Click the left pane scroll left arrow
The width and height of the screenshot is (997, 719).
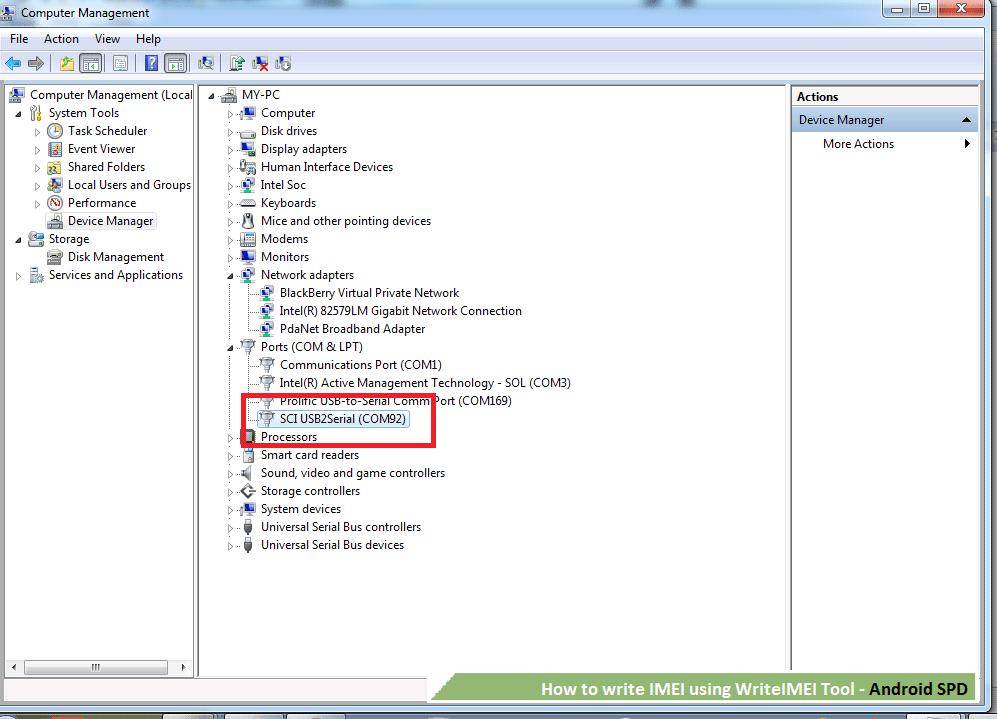(14, 668)
